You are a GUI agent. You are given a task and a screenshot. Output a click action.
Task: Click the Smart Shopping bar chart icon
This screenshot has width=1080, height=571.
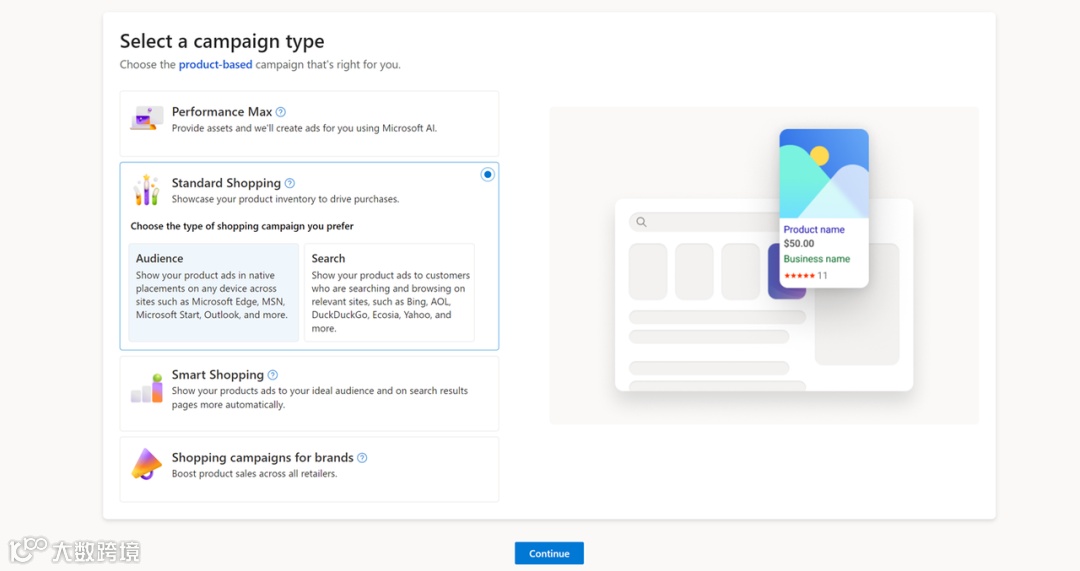pyautogui.click(x=147, y=388)
